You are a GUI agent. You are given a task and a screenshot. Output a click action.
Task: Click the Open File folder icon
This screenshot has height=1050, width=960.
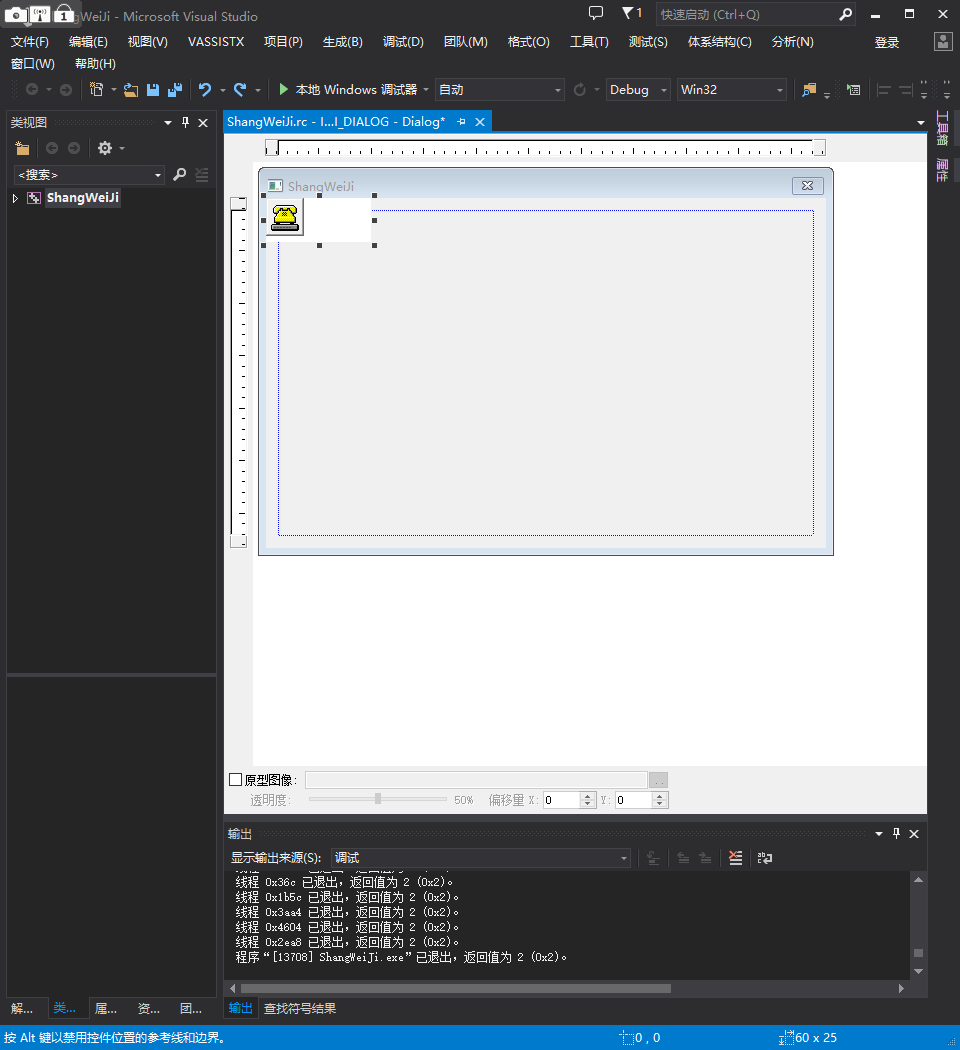(x=131, y=90)
